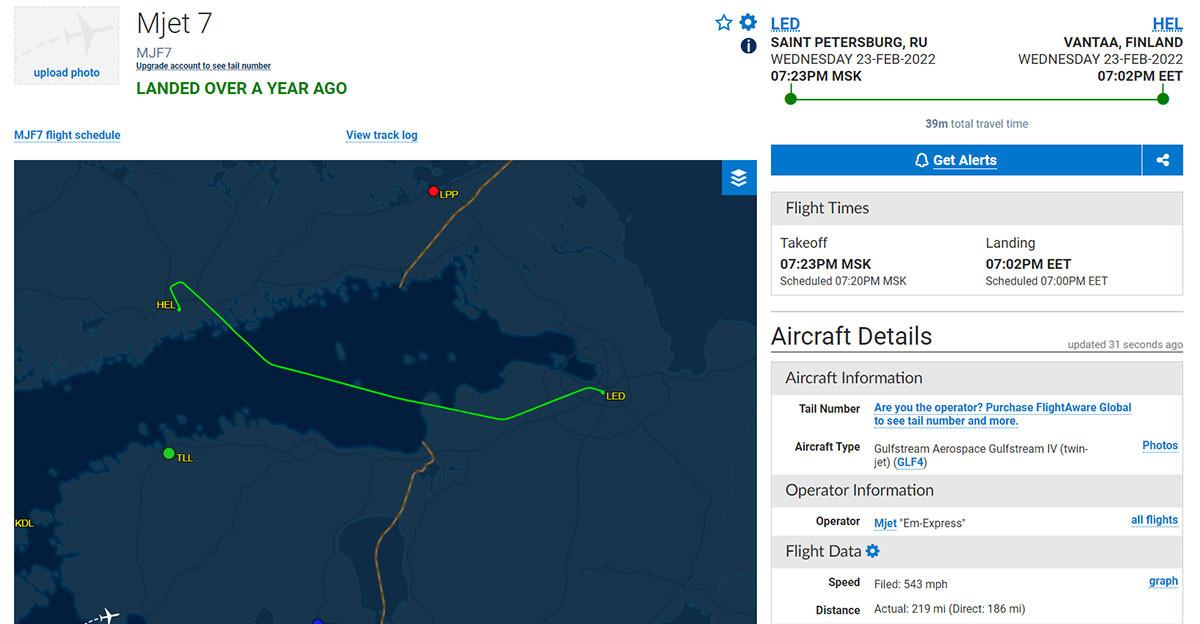Viewport: 1200px width, 624px height.
Task: Open the map layers icon
Action: tap(739, 178)
